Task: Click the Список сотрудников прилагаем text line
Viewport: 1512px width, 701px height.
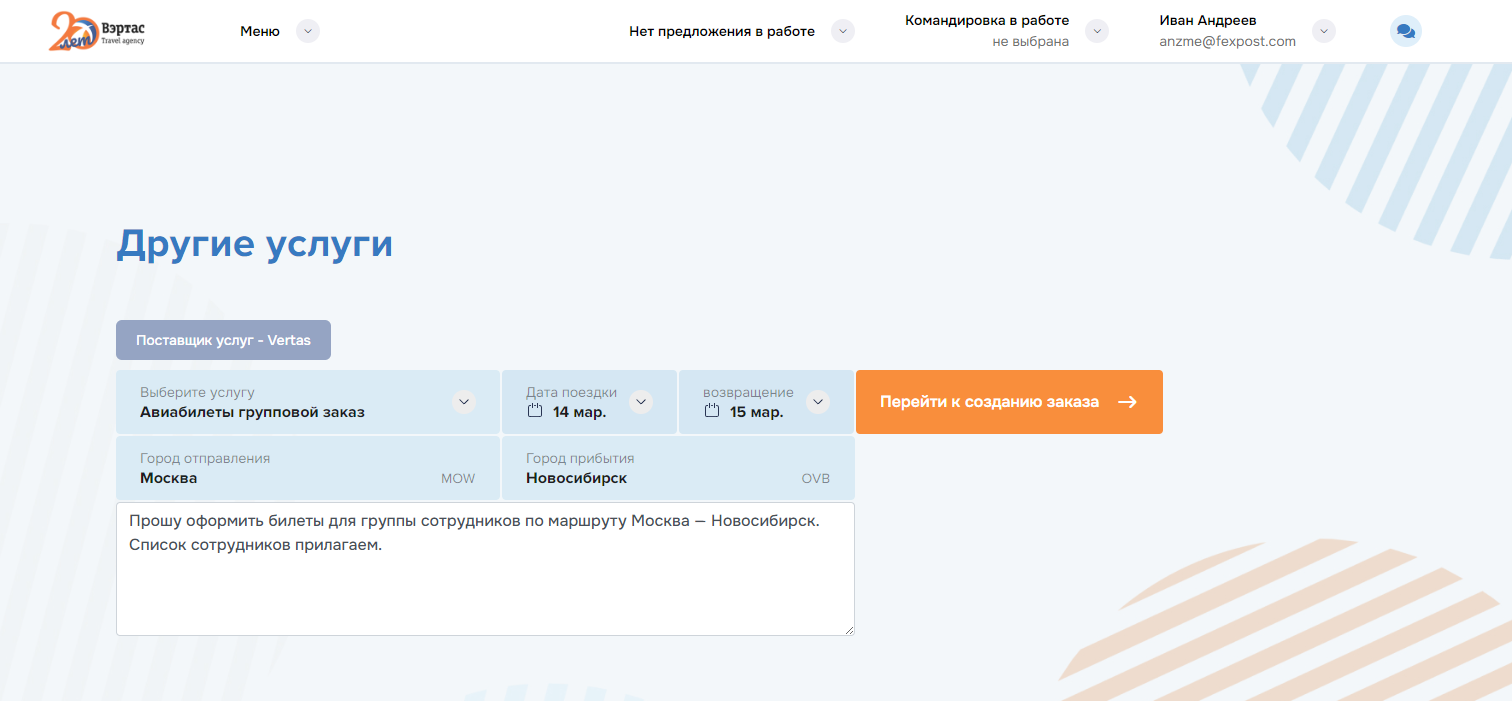Action: [x=256, y=546]
